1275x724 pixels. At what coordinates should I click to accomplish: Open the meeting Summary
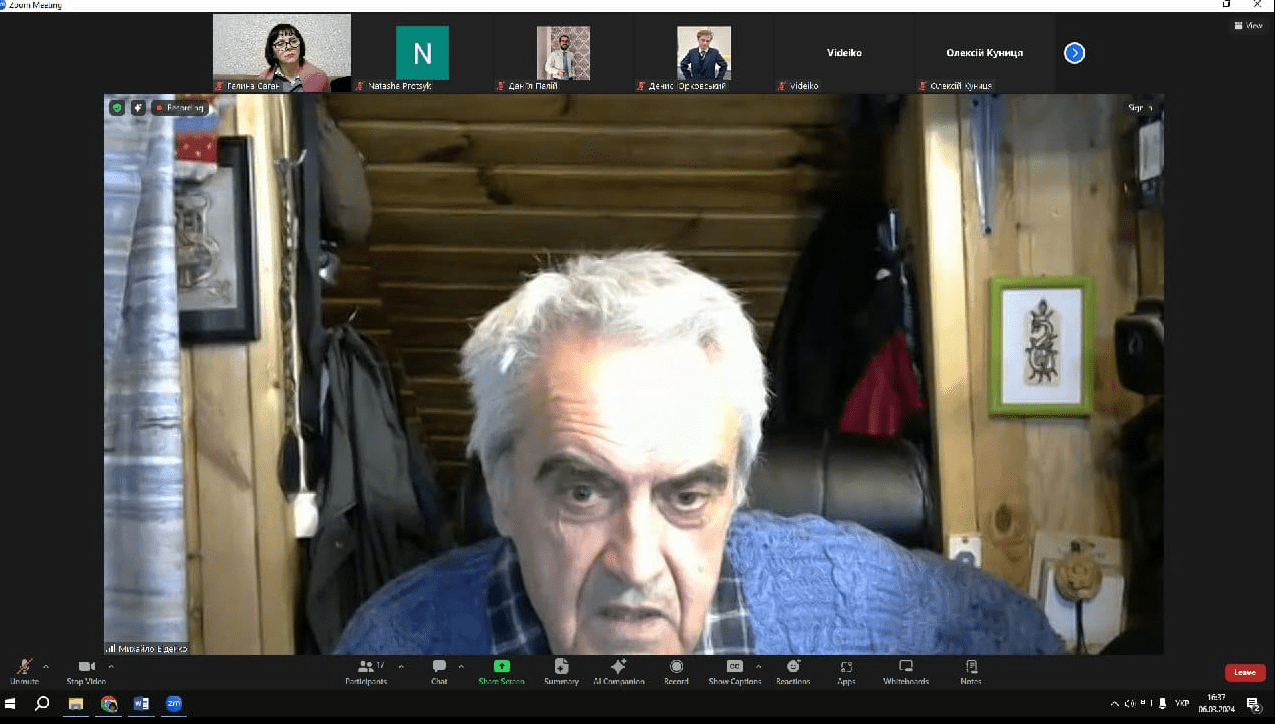point(561,668)
